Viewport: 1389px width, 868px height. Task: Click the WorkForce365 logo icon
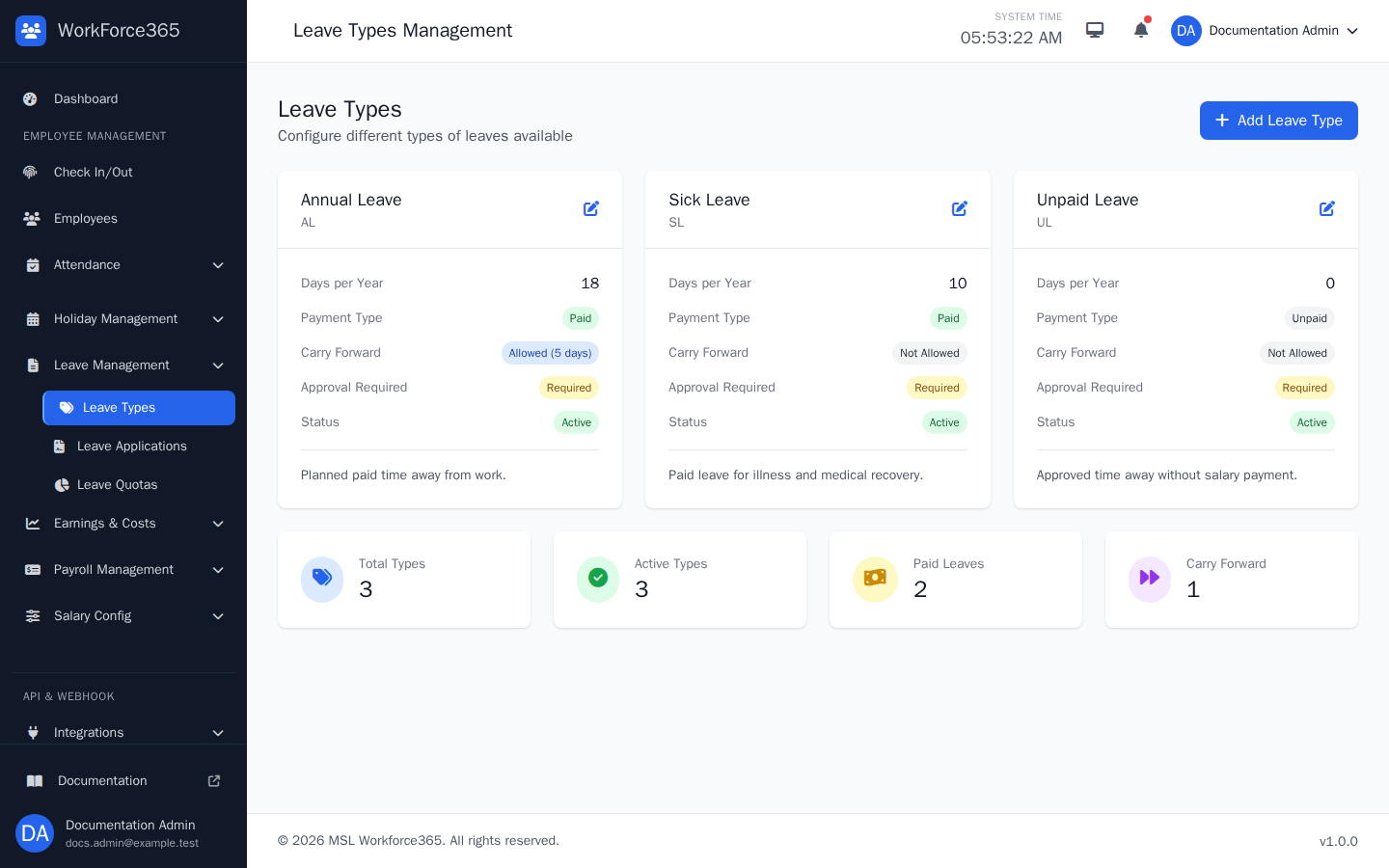pos(31,31)
